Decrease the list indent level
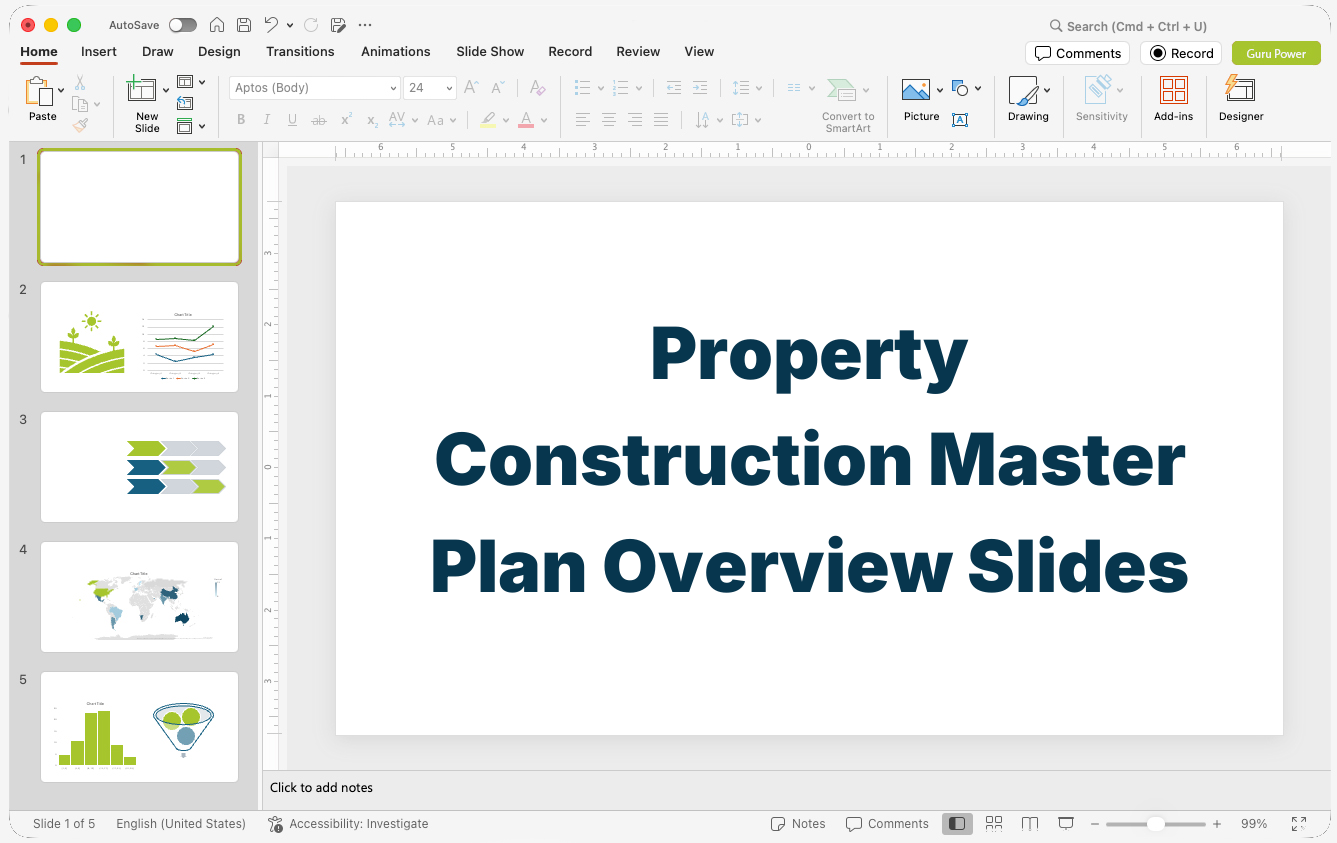The width and height of the screenshot is (1337, 843). (x=674, y=88)
